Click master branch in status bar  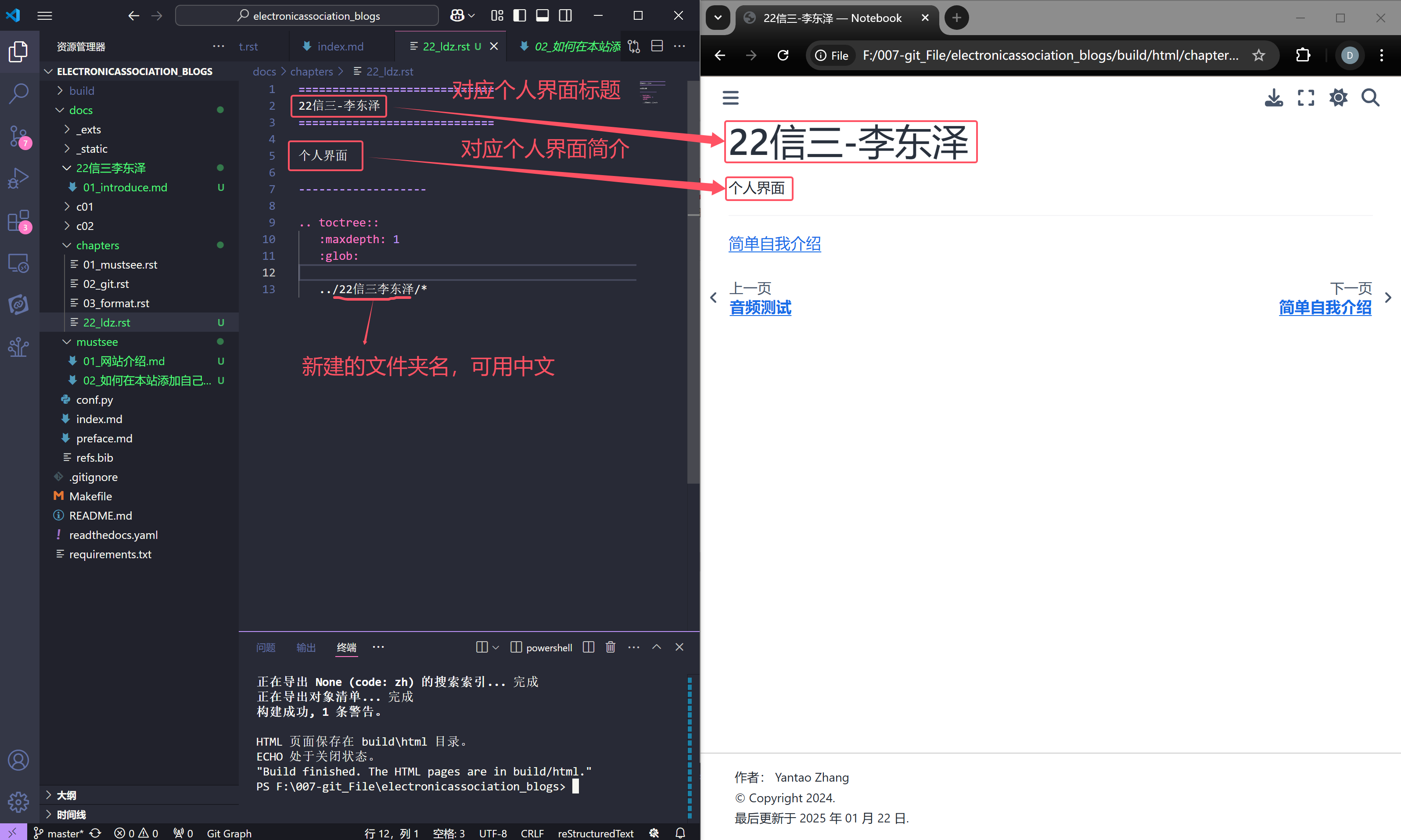59,833
